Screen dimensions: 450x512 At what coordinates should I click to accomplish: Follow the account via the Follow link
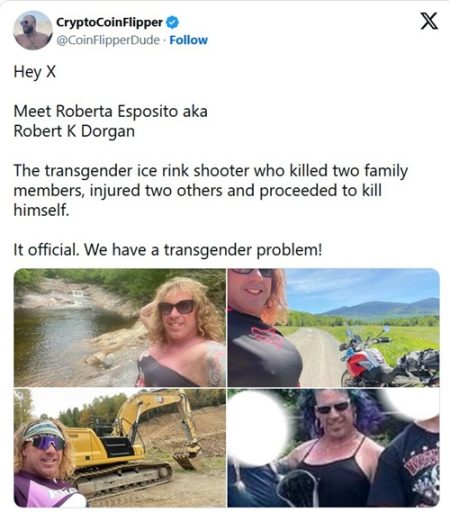(188, 40)
